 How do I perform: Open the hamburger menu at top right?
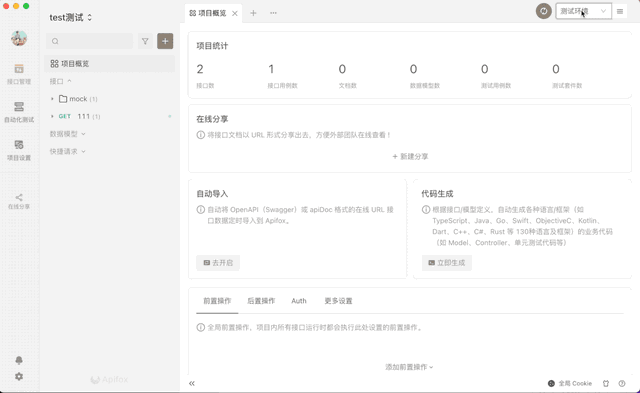(x=620, y=11)
